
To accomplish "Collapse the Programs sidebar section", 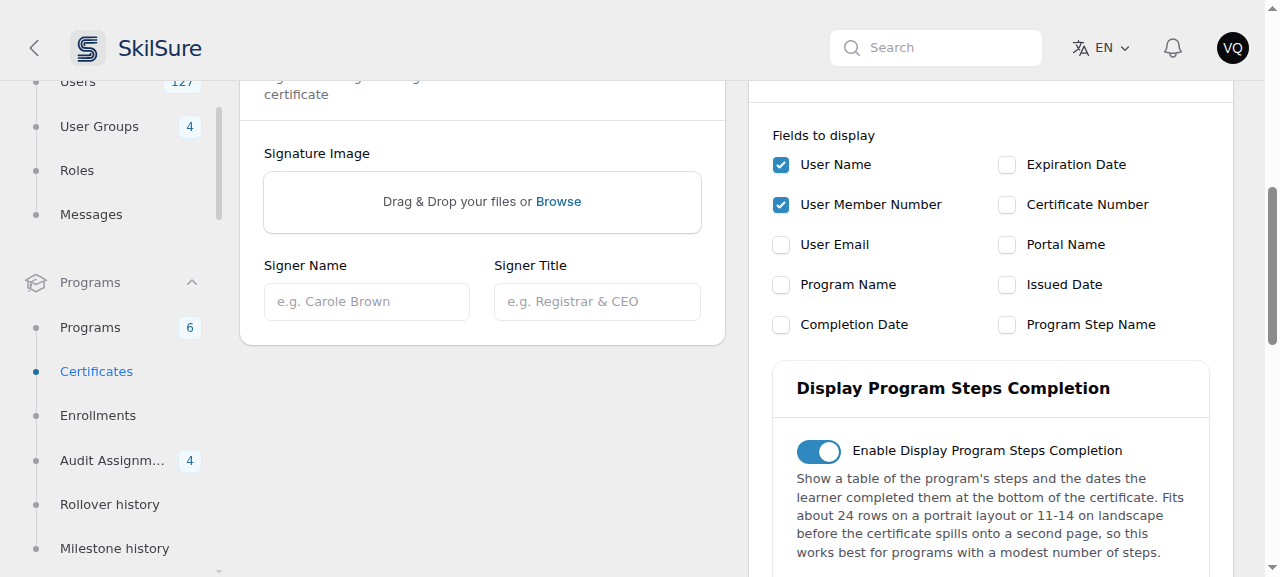I will (x=192, y=283).
